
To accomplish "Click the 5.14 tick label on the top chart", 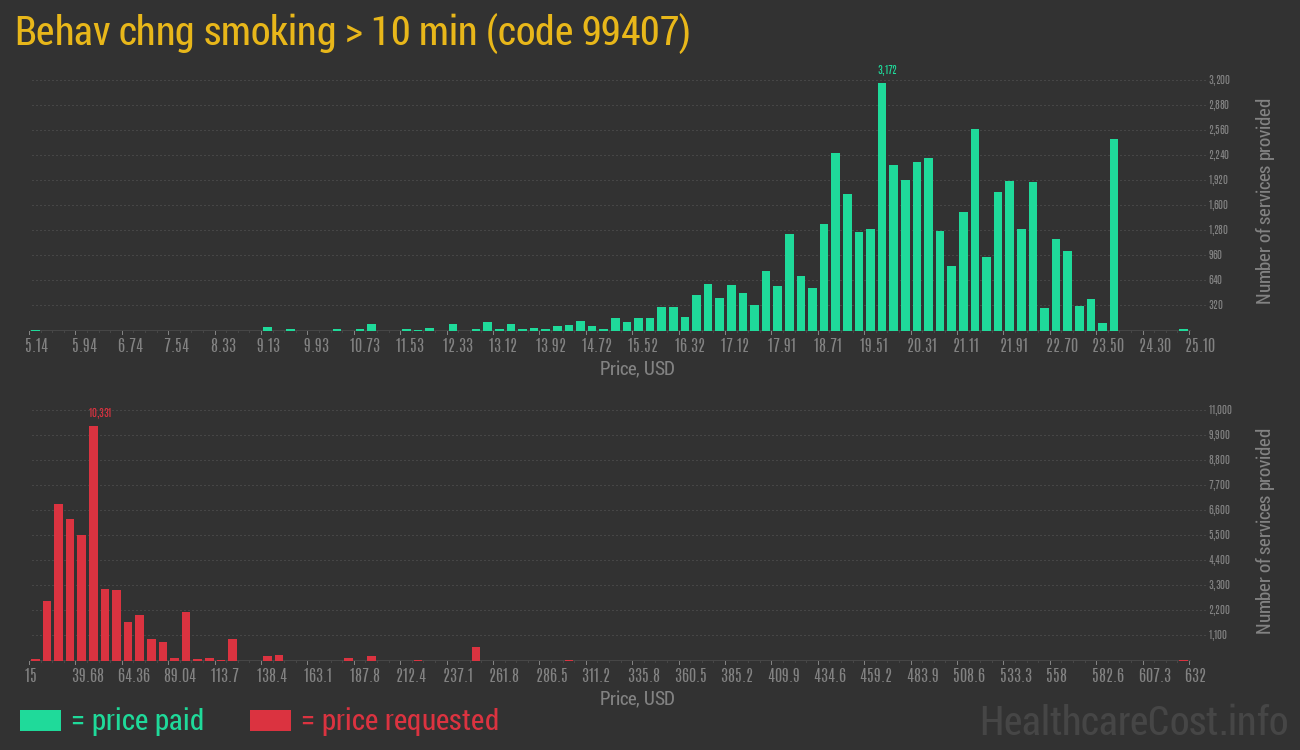I will 36,346.
